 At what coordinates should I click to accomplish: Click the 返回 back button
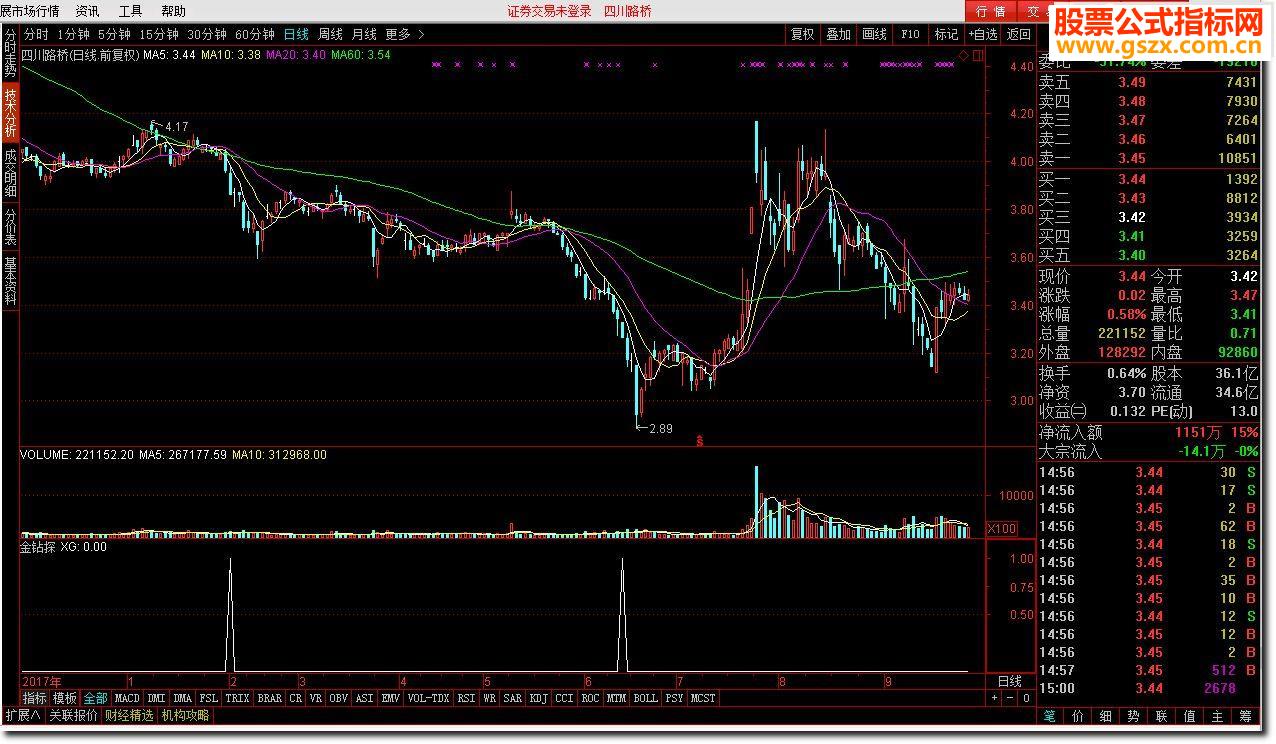(1018, 34)
